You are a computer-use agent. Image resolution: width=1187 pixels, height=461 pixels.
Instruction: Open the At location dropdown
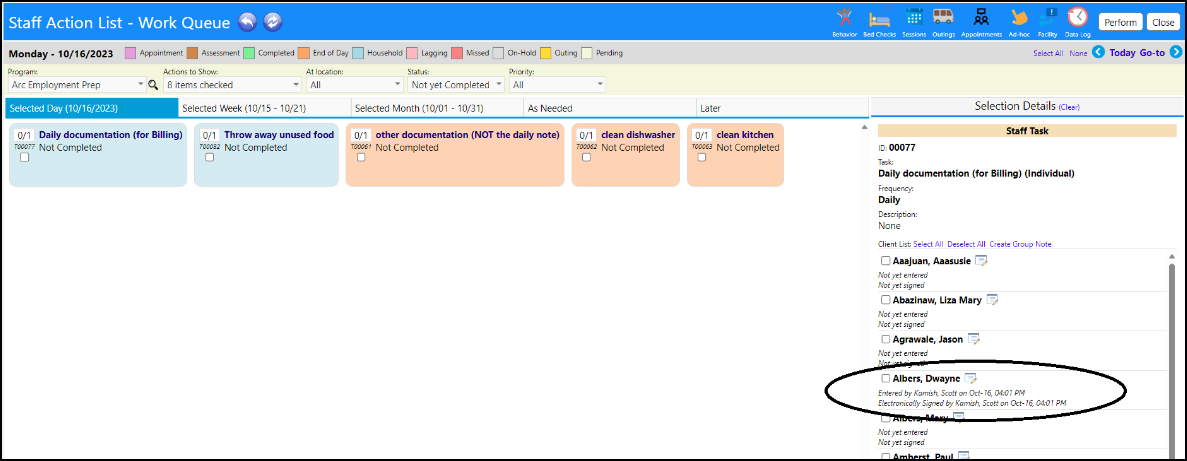tap(354, 85)
